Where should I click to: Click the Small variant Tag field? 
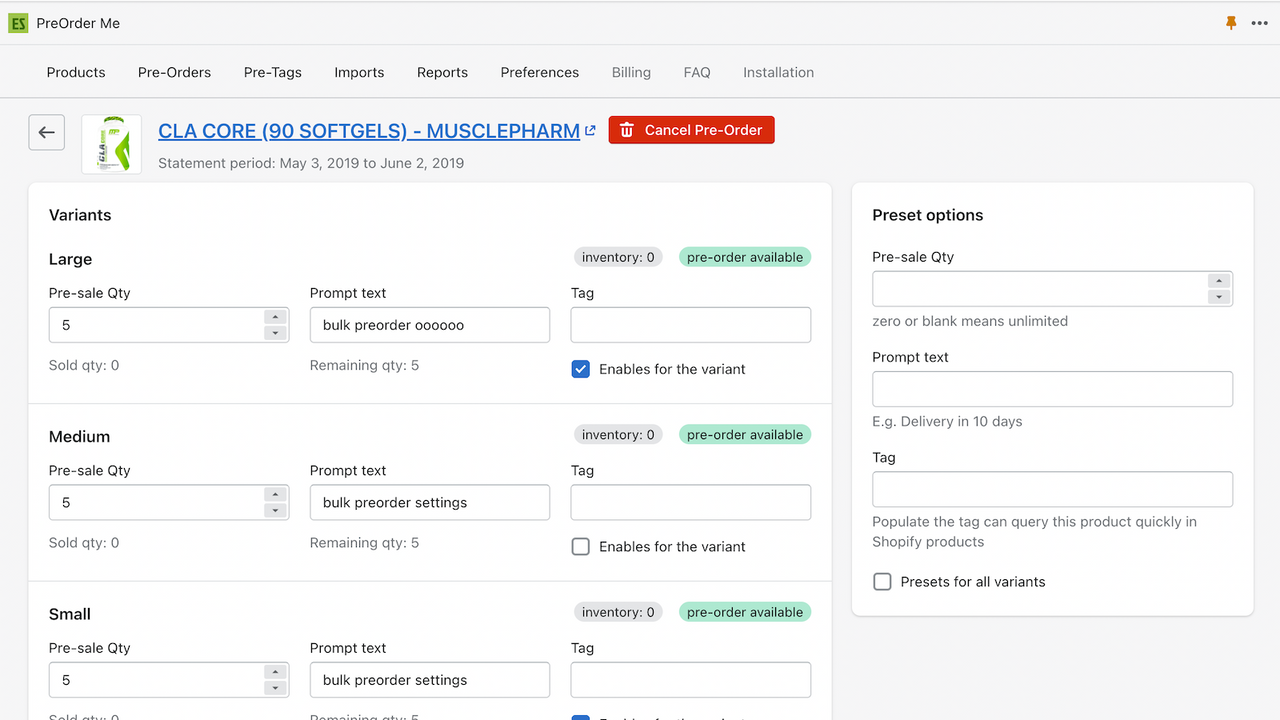pyautogui.click(x=691, y=680)
